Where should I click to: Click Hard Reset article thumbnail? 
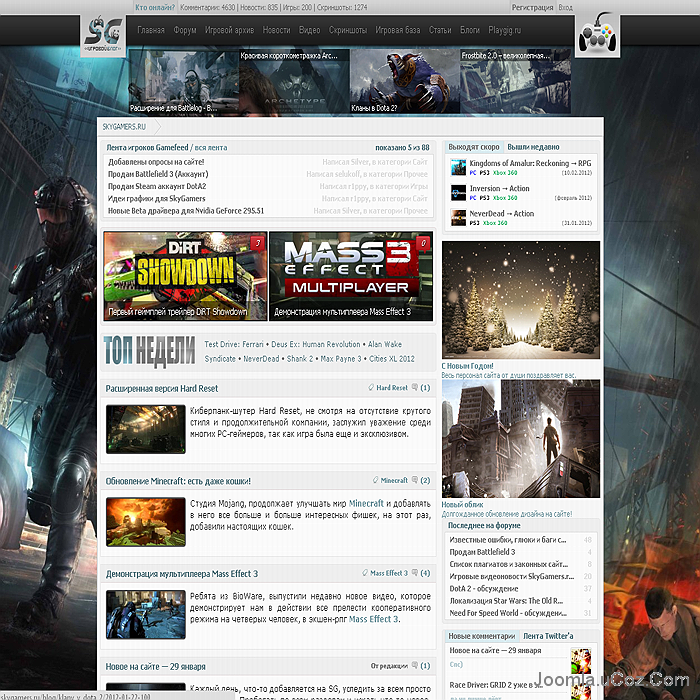(146, 429)
